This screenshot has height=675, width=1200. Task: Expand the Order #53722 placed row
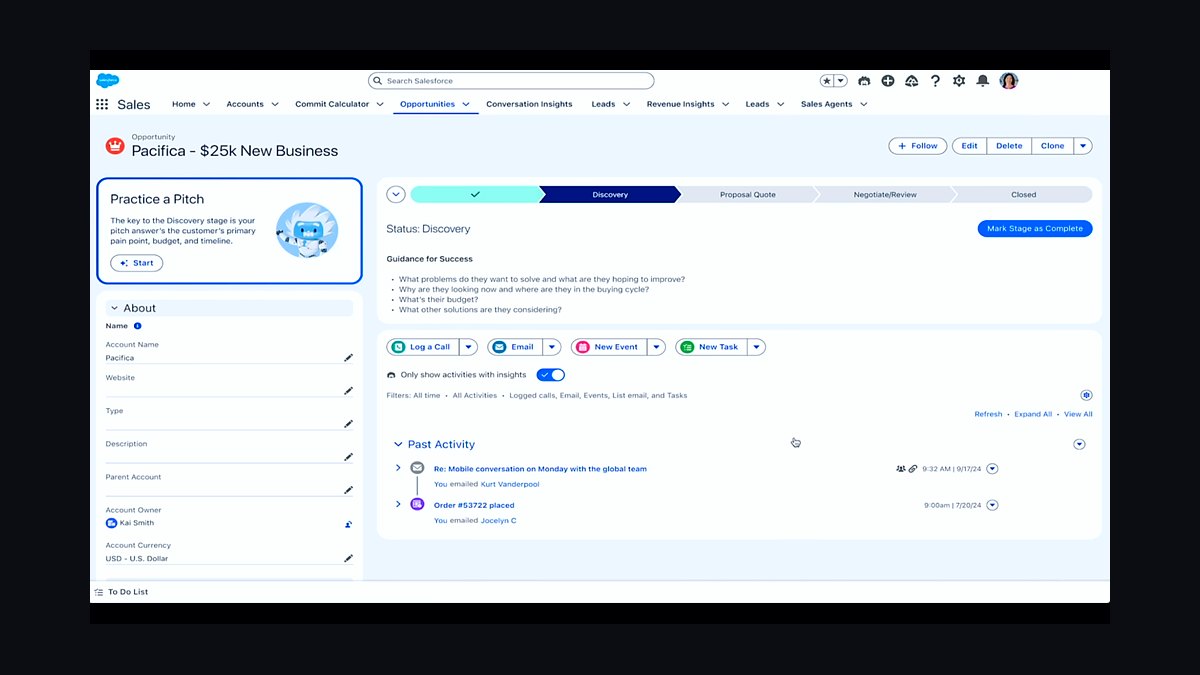coord(397,504)
